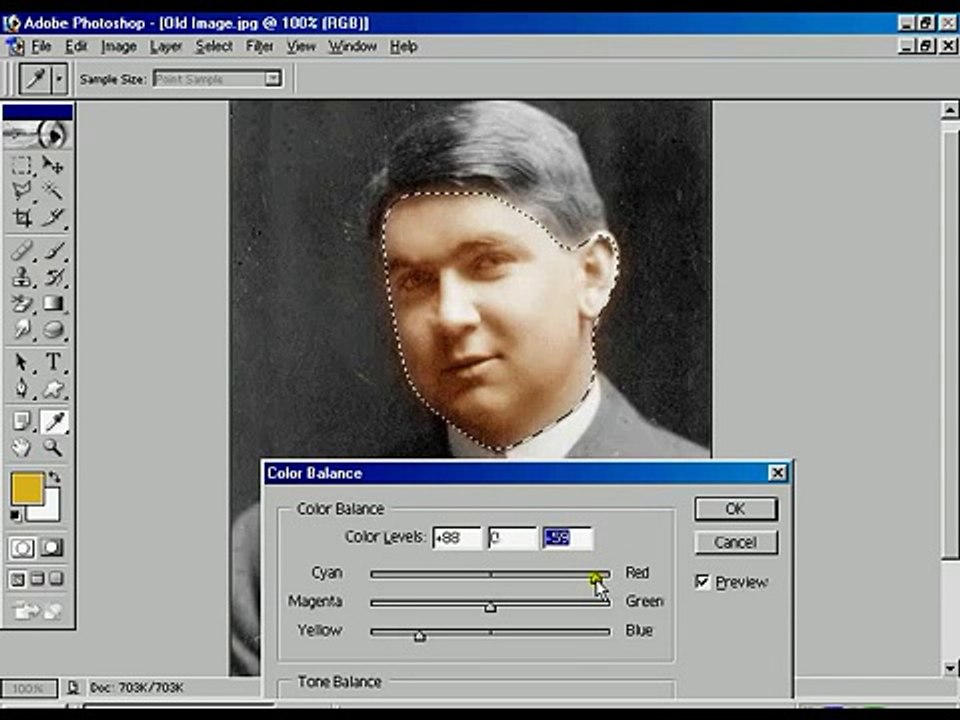
Task: Select the Clone Stamp tool
Action: point(22,277)
